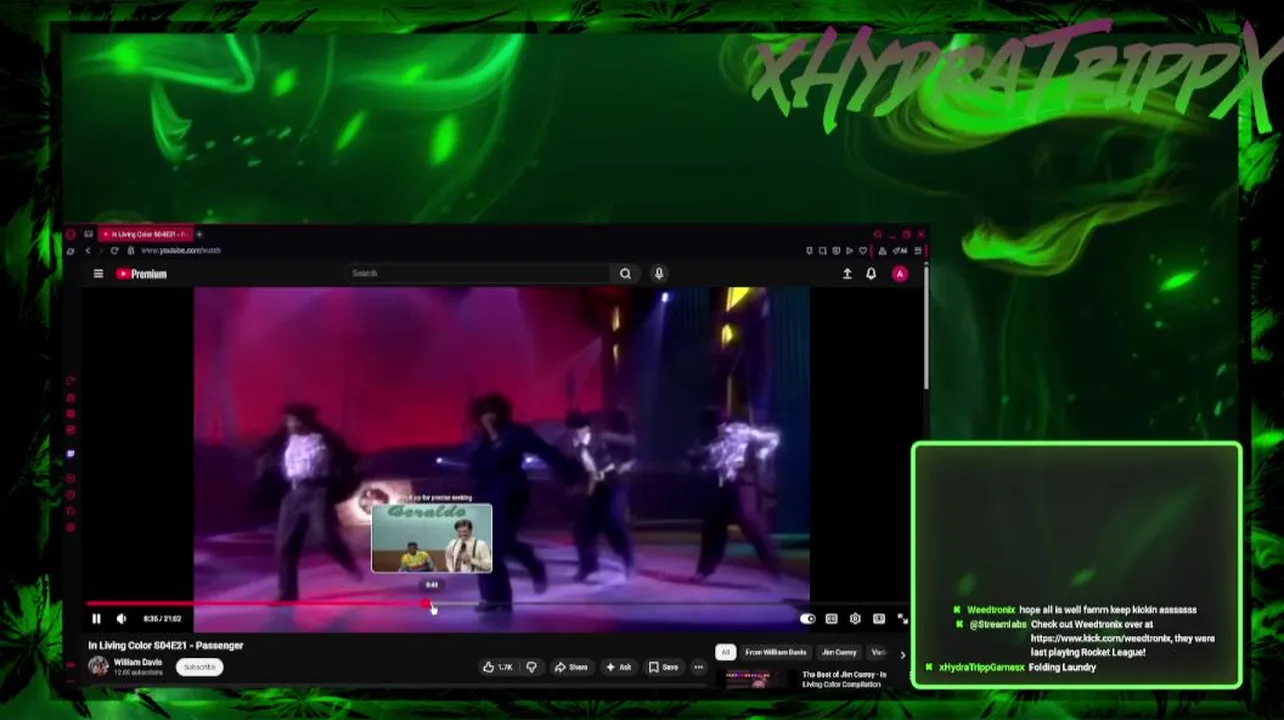Pause the In Living Color video
The height and width of the screenshot is (720, 1284).
(x=96, y=619)
